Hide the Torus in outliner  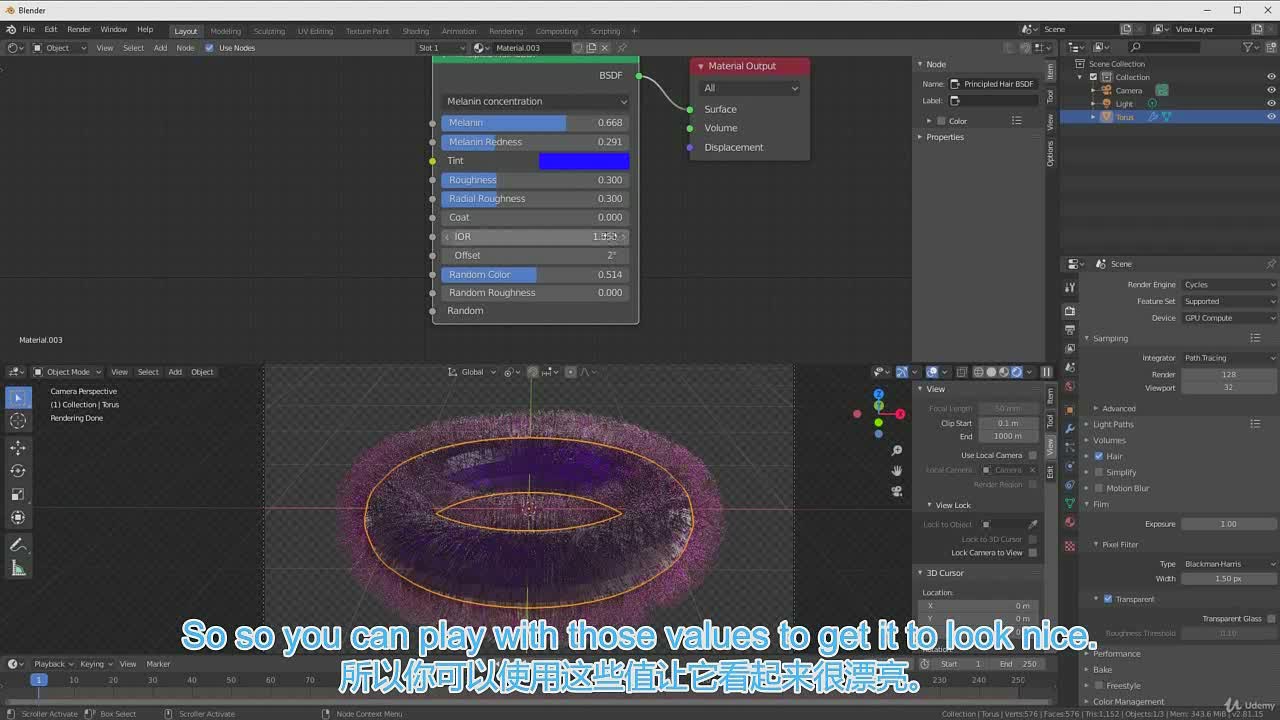[x=1271, y=117]
